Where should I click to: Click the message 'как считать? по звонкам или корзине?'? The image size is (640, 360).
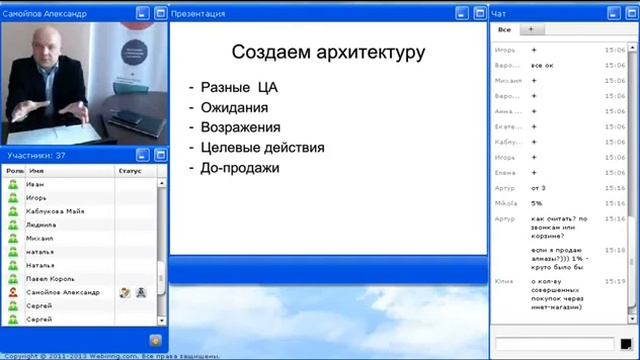click(x=559, y=227)
